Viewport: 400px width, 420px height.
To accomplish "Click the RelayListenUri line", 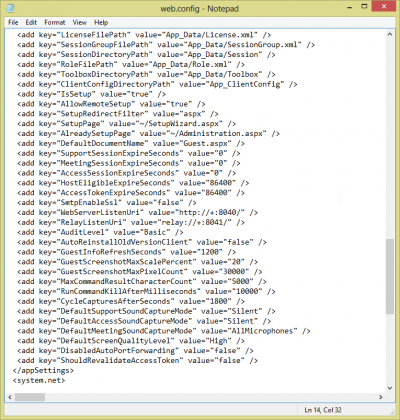I will [x=131, y=222].
